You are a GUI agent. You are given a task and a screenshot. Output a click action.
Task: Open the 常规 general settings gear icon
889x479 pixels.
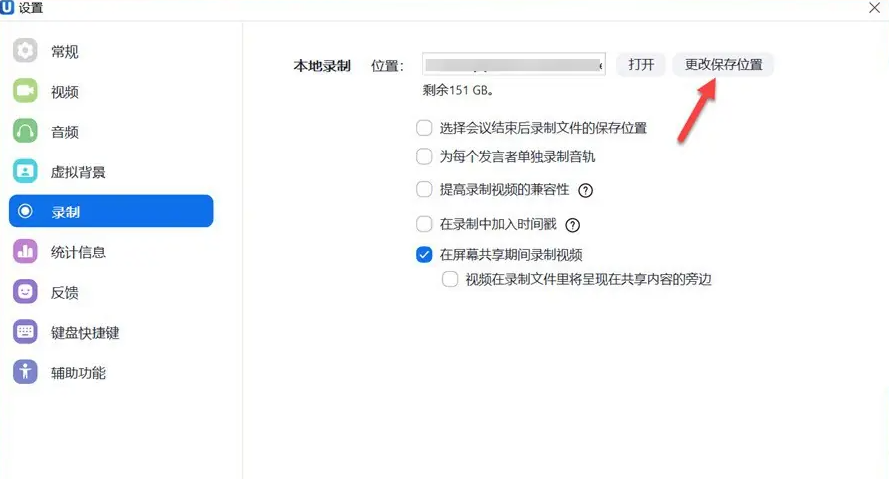tap(25, 51)
